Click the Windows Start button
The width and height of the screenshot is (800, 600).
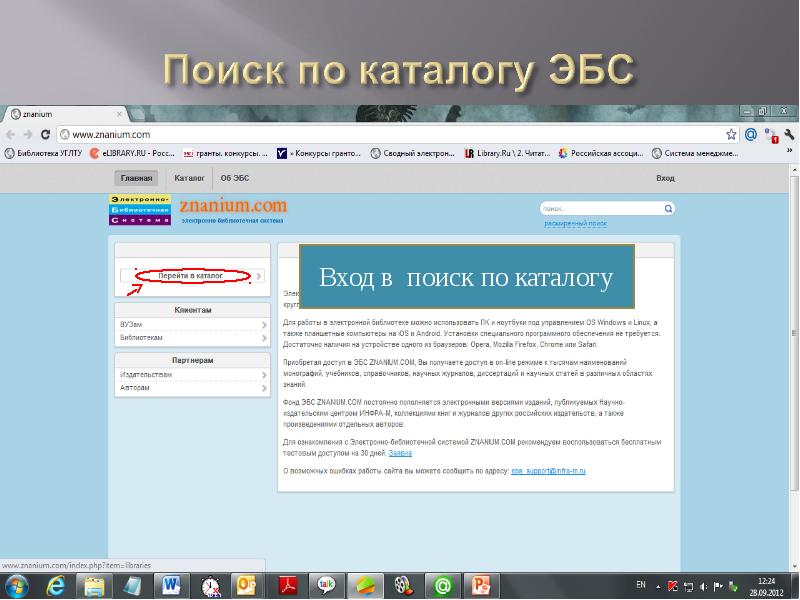click(17, 585)
